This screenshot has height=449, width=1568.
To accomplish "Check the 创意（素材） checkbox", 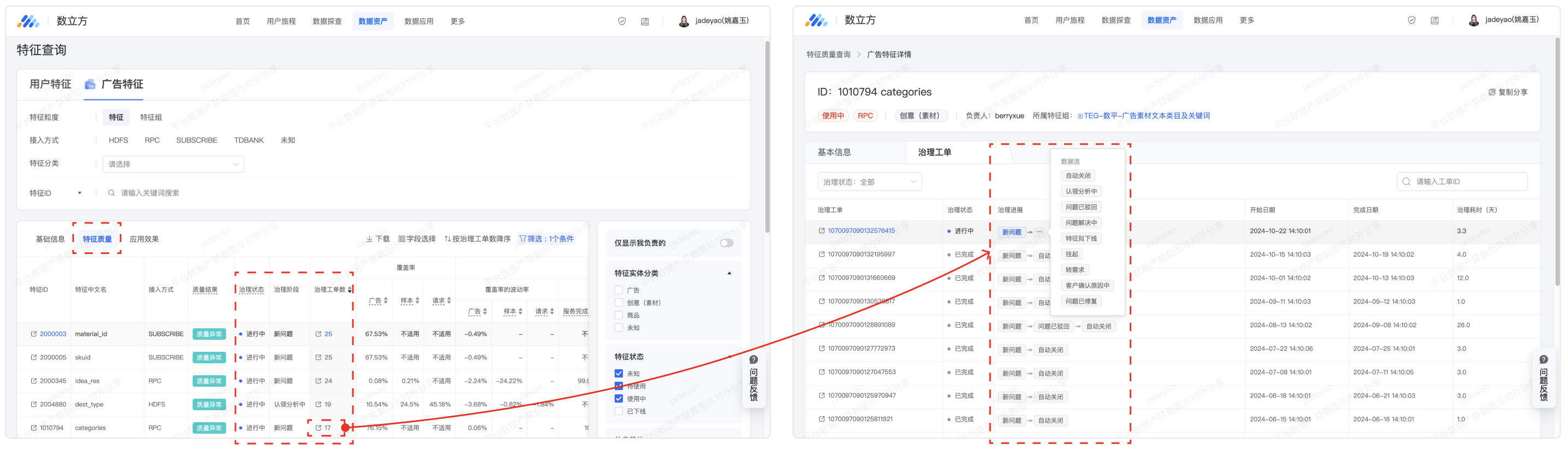I will 619,303.
